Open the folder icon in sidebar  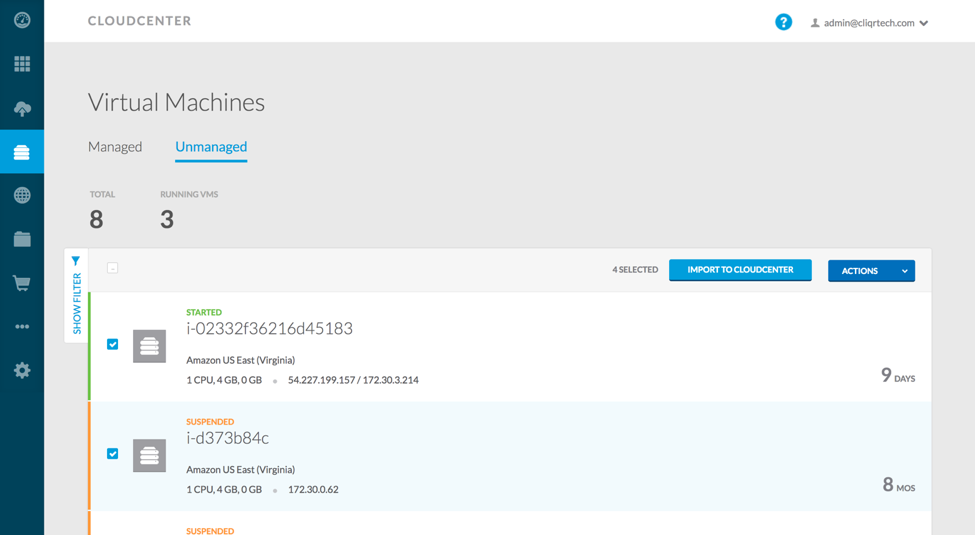click(x=22, y=239)
